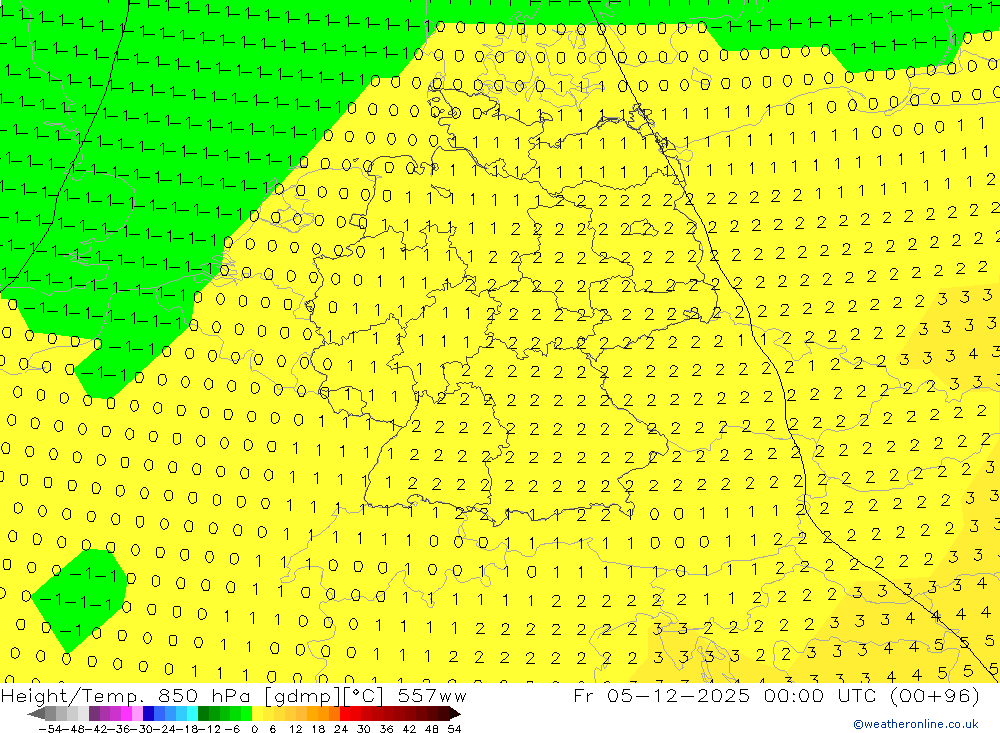Click the weatheronline.co.uk copyright link
The image size is (1000, 733).
click(916, 724)
